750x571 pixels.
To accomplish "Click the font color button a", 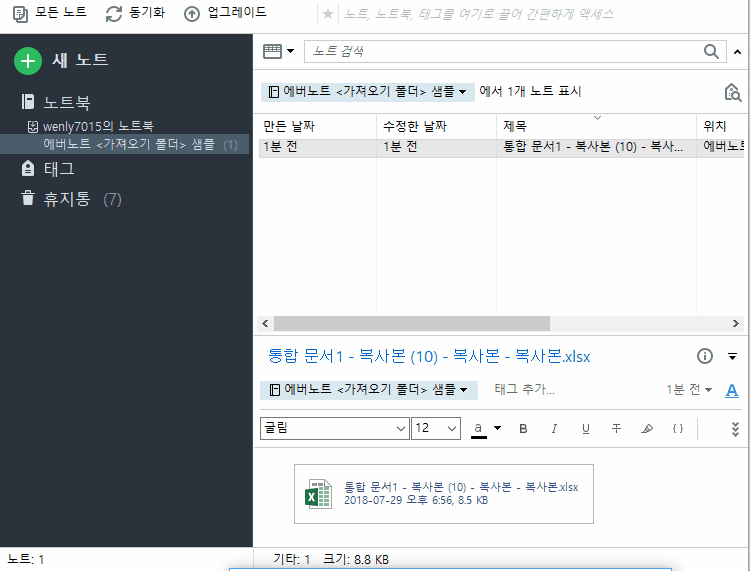I will (x=478, y=428).
